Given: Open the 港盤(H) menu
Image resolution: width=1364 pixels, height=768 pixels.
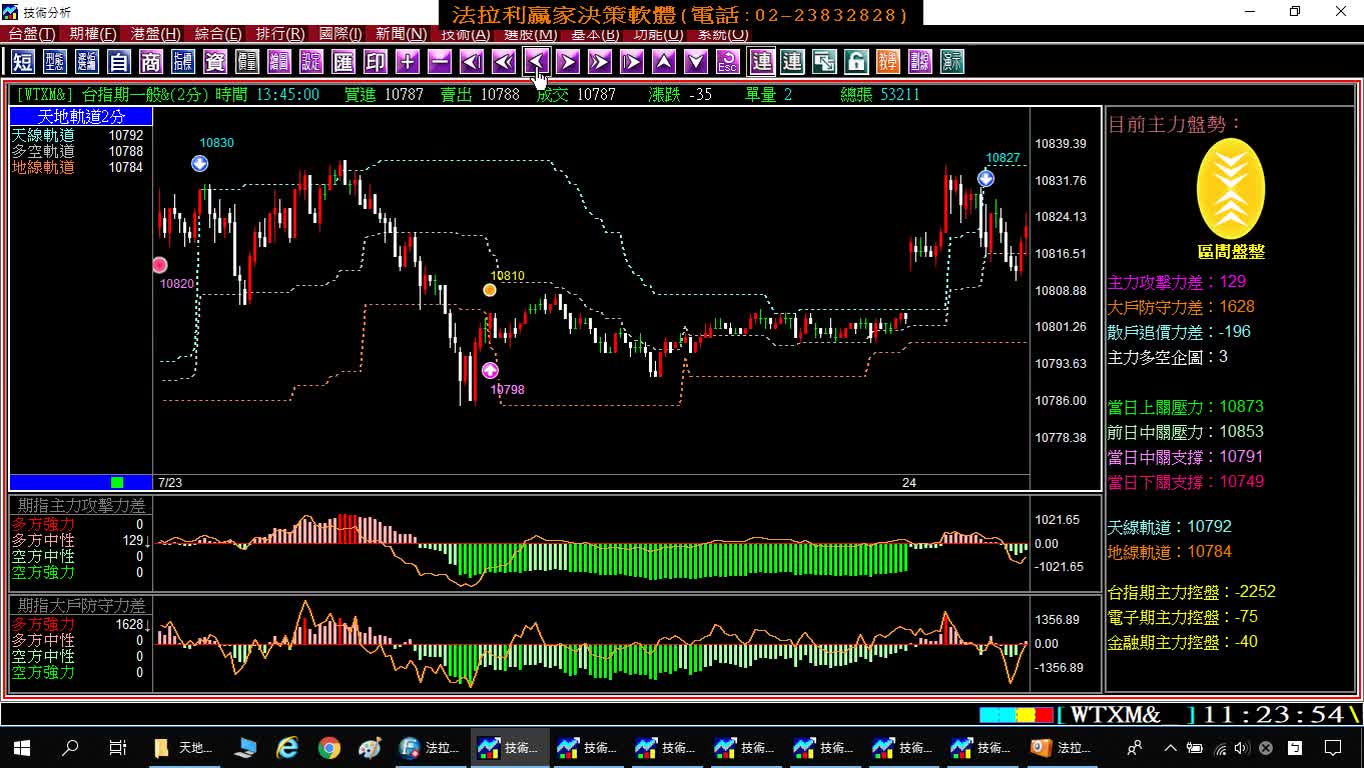Looking at the screenshot, I should [x=156, y=34].
